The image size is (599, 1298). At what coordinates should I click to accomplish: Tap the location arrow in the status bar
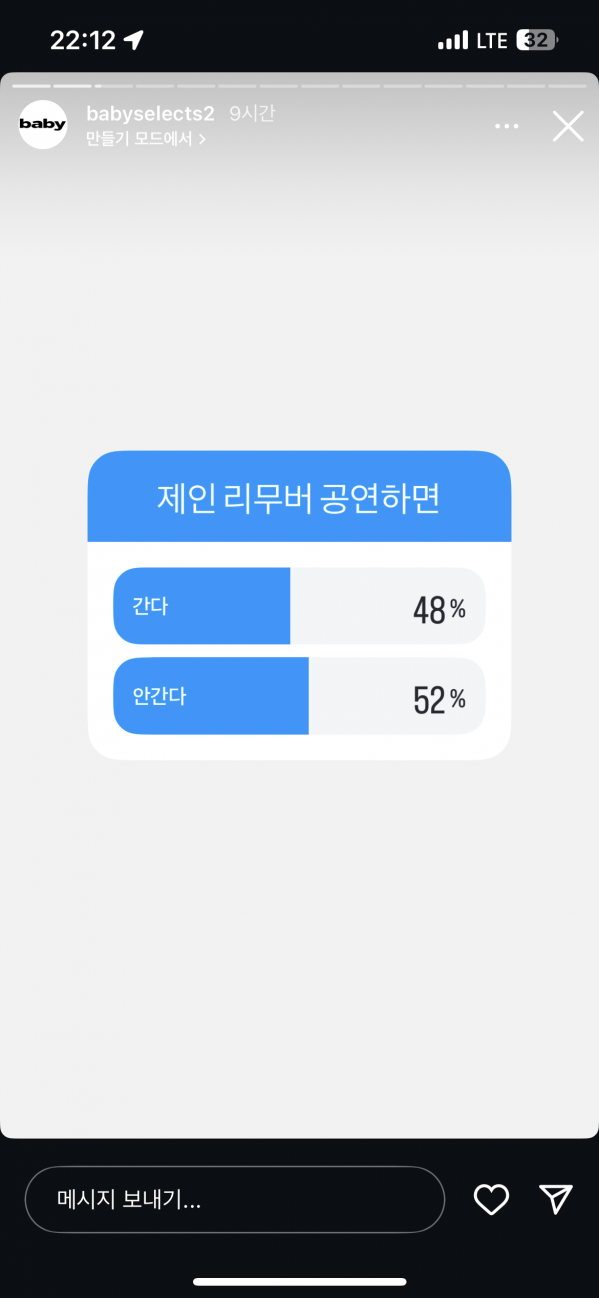click(133, 40)
